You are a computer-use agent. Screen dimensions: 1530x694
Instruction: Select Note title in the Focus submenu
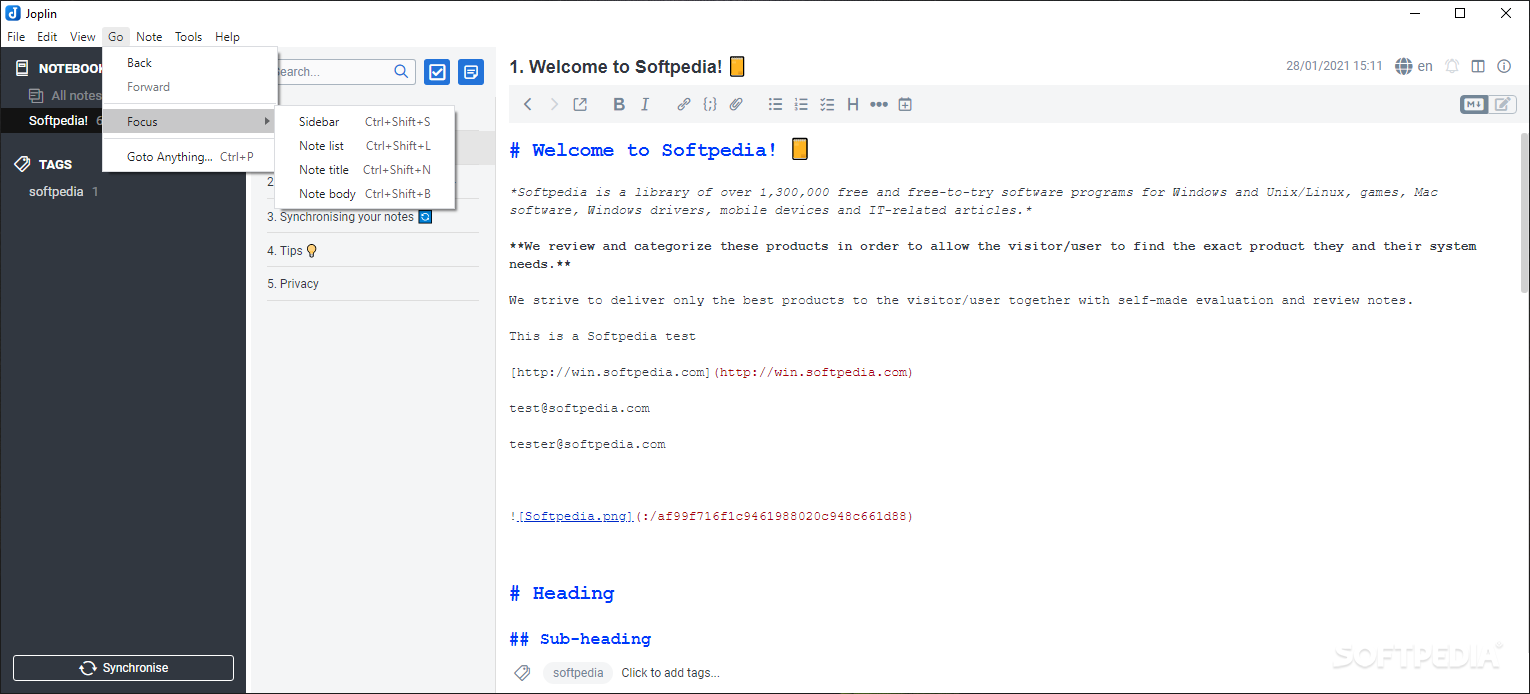365,170
